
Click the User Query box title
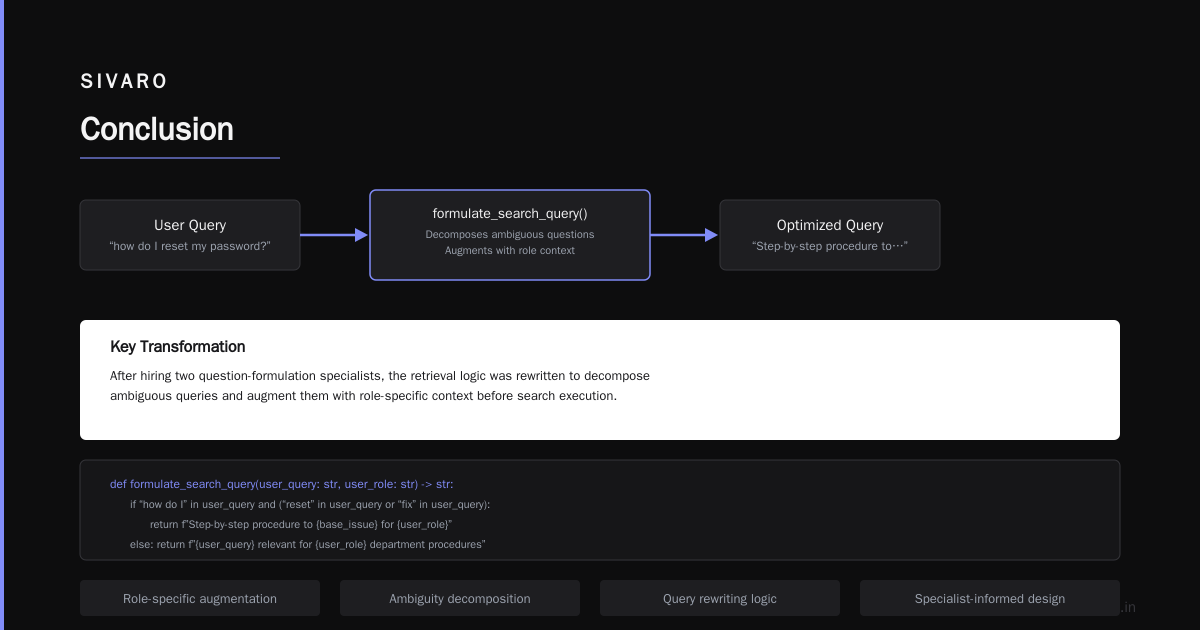tap(190, 225)
